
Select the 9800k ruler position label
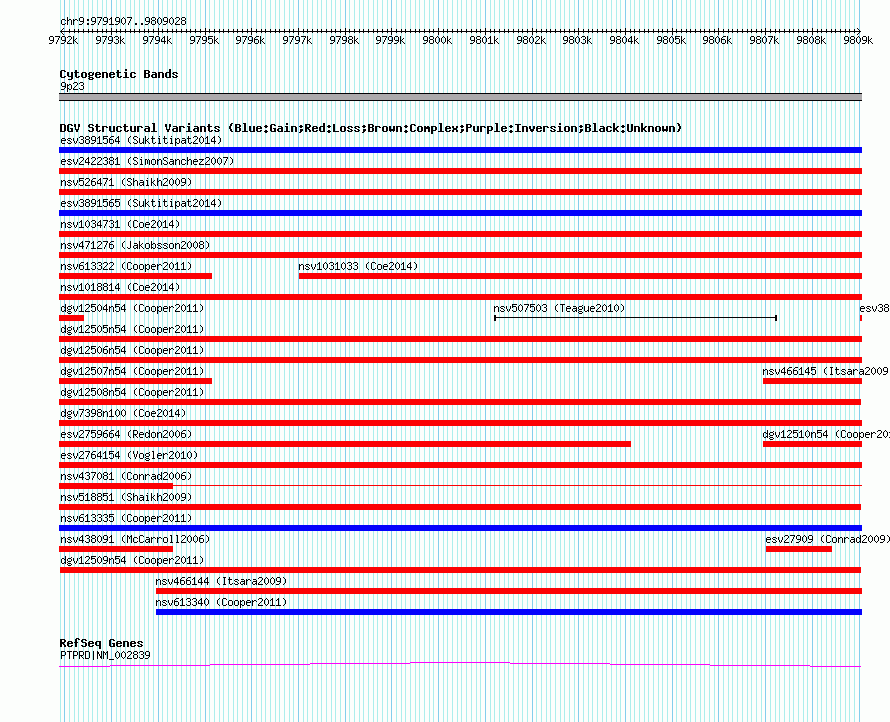(437, 40)
